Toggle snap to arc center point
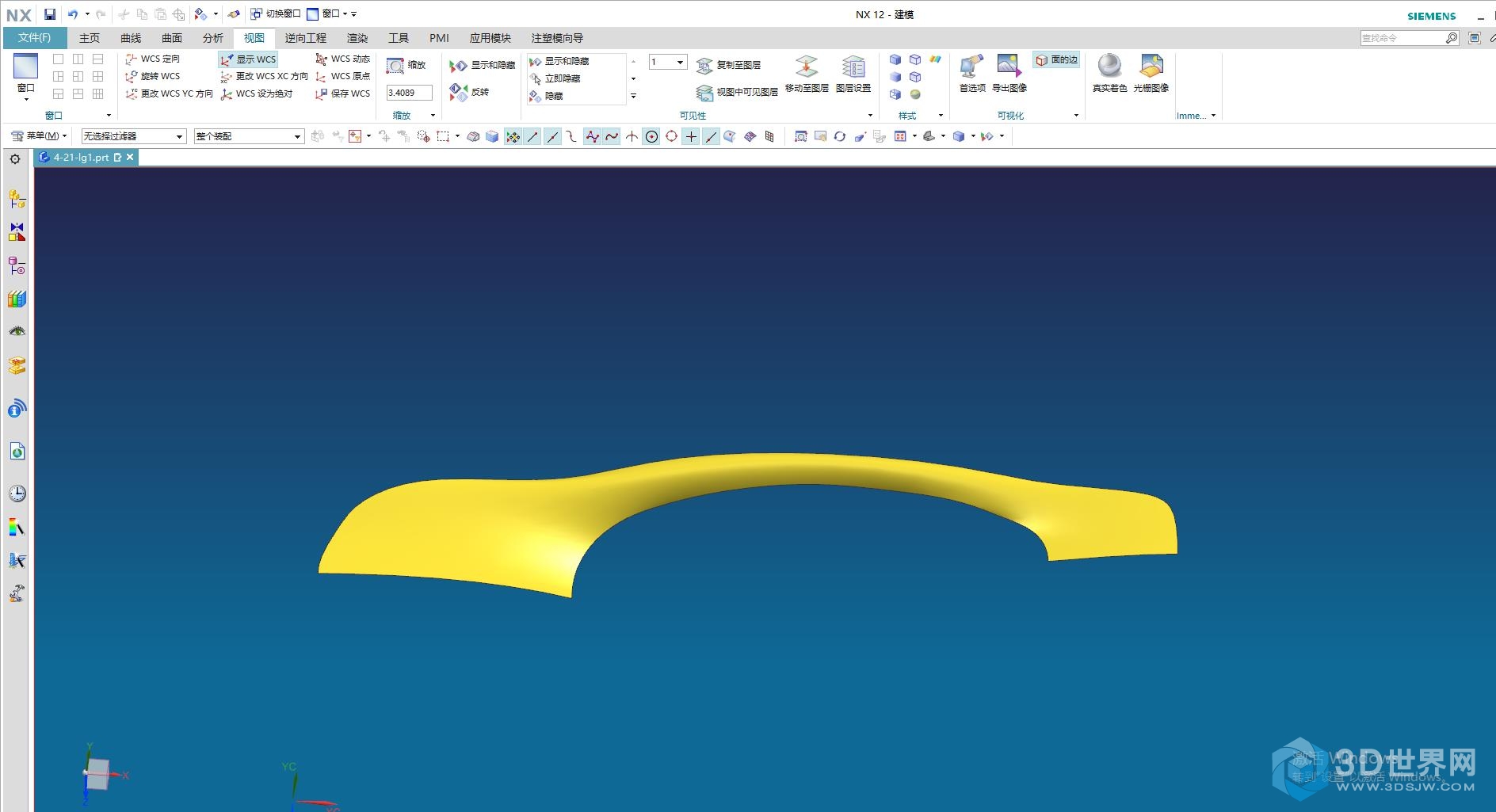The image size is (1496, 812). click(651, 136)
